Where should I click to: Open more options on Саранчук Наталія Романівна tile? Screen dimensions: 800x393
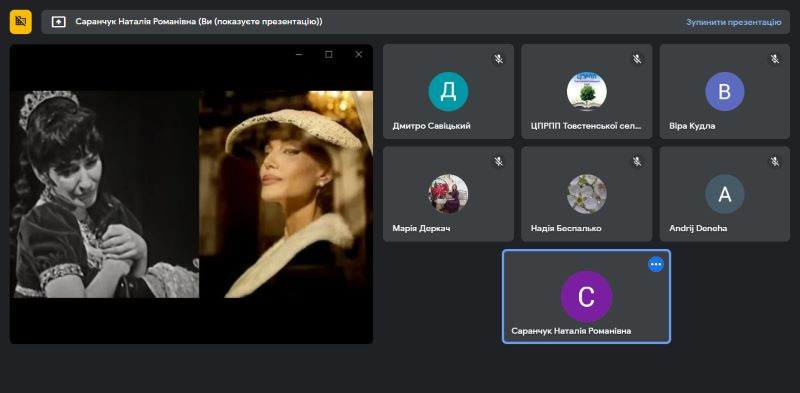656,264
